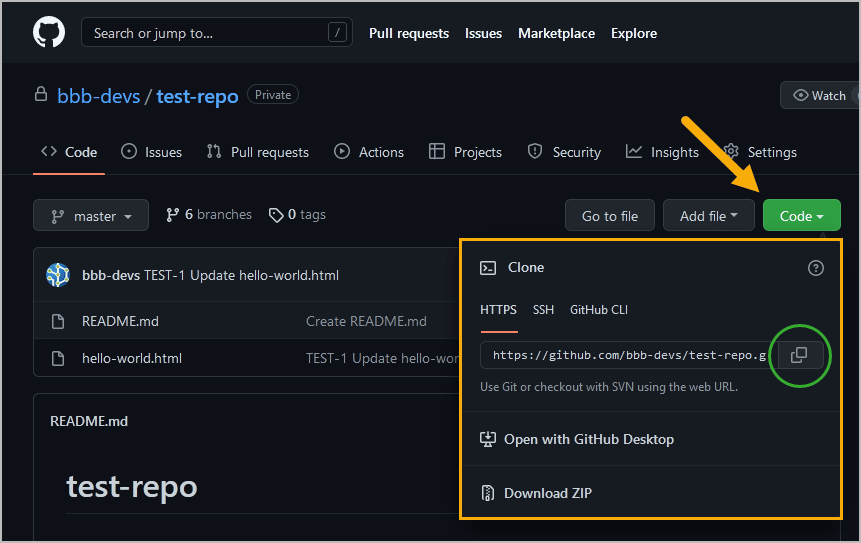Screen dimensions: 861x543
Task: Click the Private badge
Action: 273,94
